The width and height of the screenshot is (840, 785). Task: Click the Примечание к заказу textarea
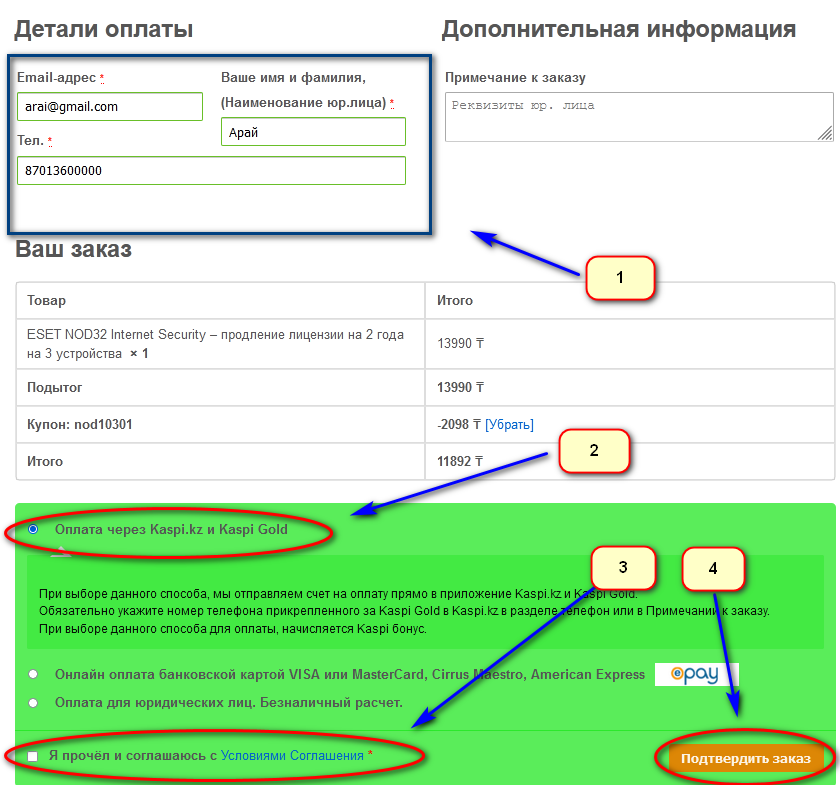639,117
